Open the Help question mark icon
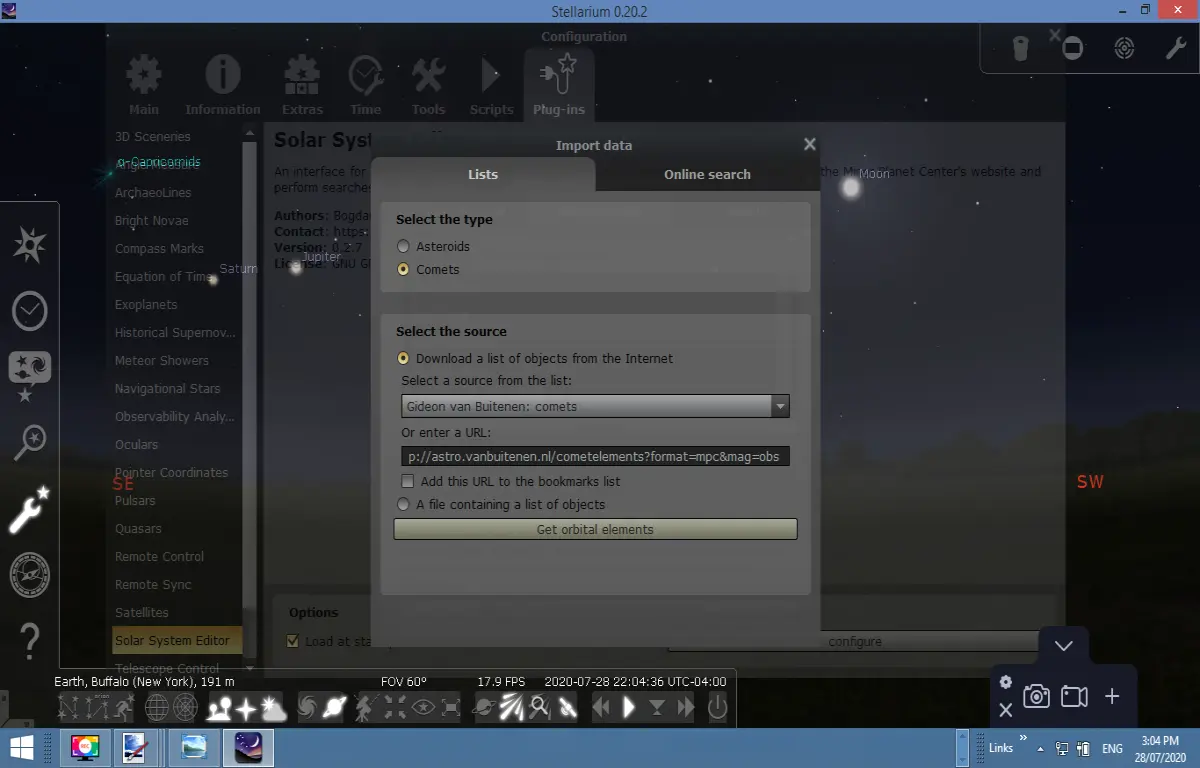 (30, 636)
